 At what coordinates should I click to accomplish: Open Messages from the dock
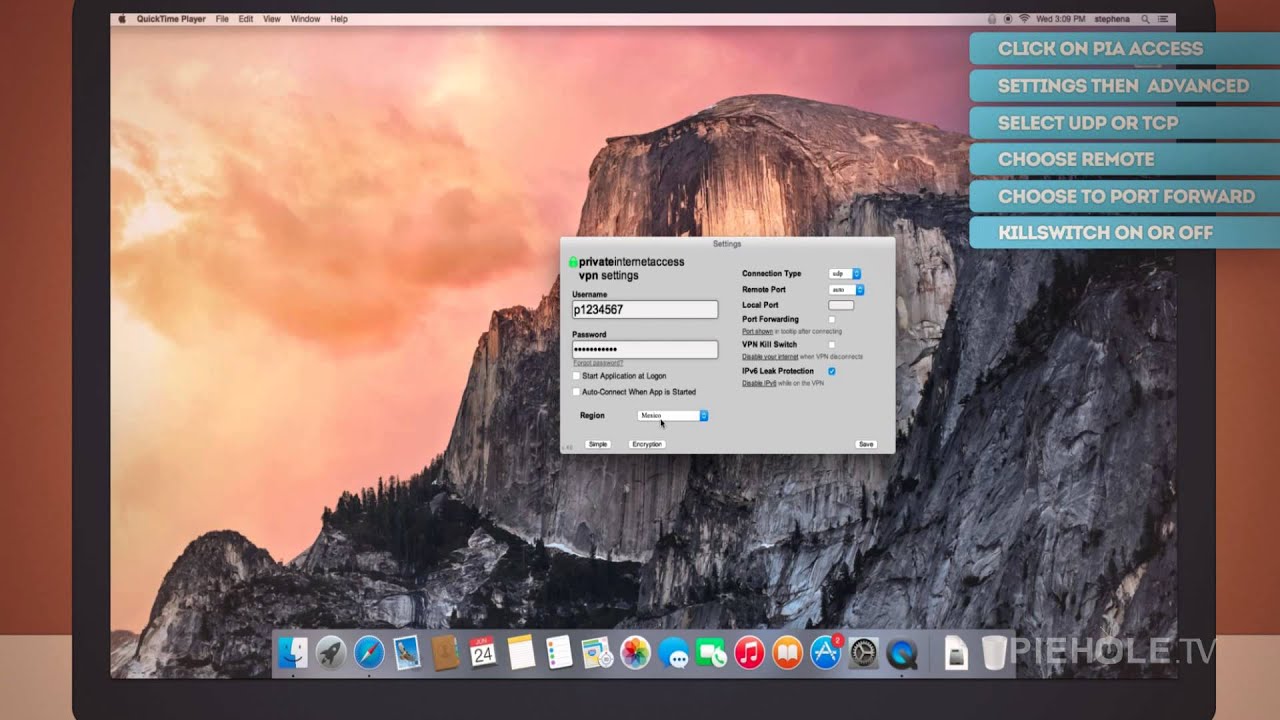pyautogui.click(x=673, y=655)
